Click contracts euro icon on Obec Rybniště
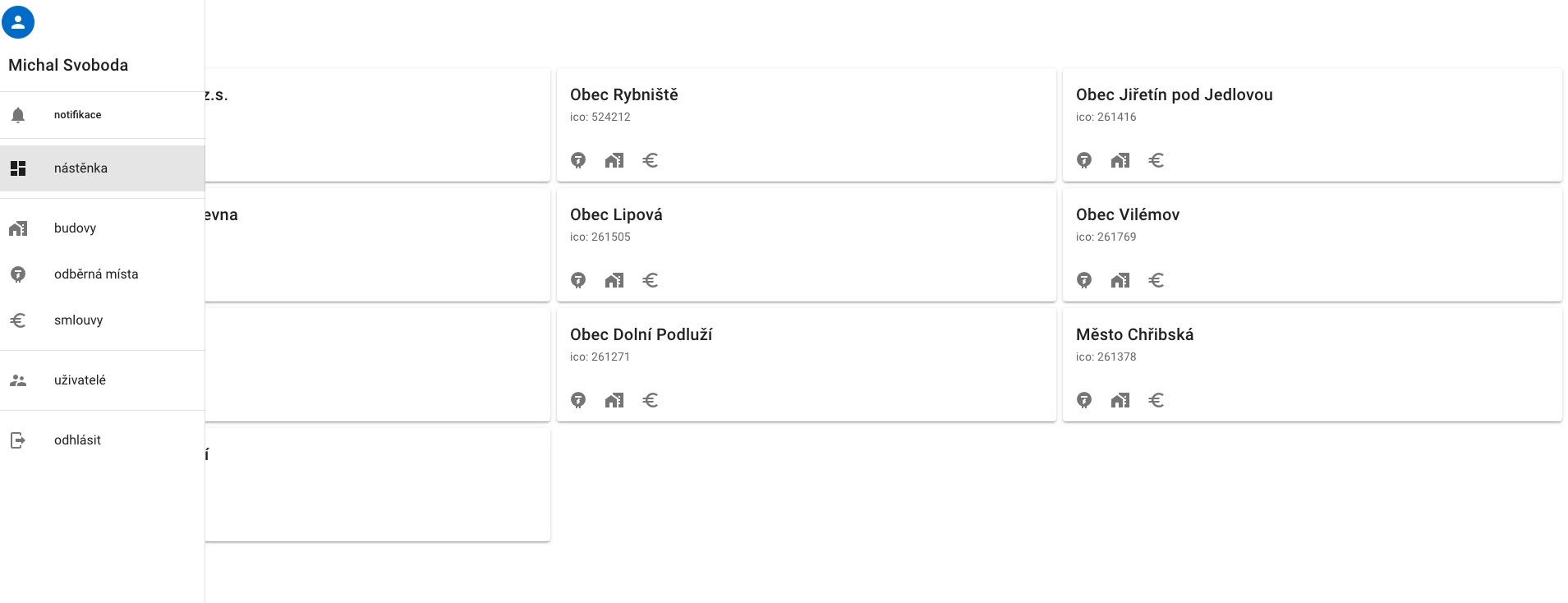The height and width of the screenshot is (603, 1568). tap(651, 160)
